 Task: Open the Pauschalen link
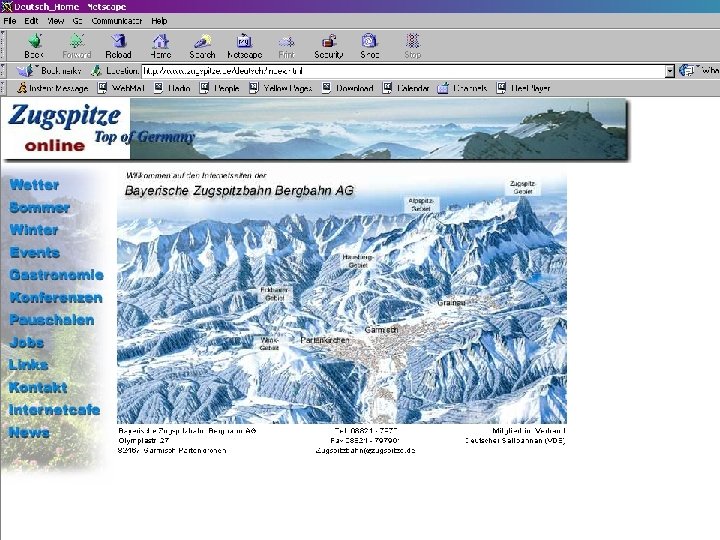point(52,320)
